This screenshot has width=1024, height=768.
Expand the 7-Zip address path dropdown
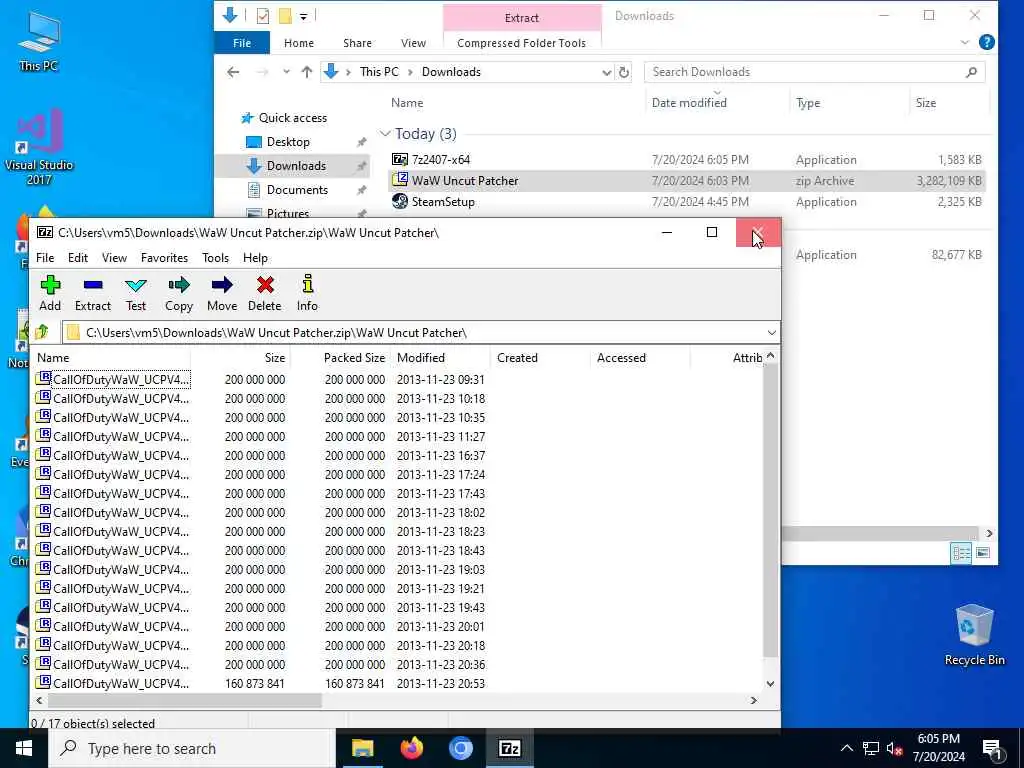click(x=771, y=332)
